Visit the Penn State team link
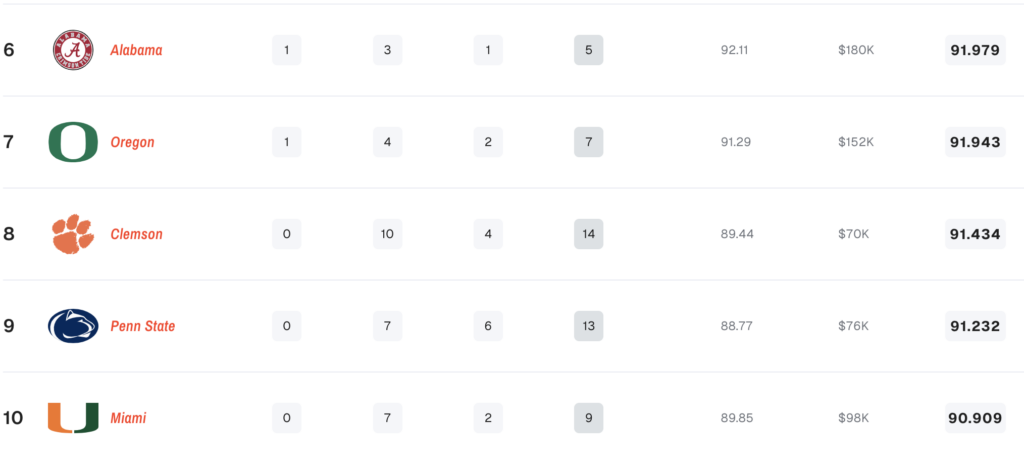Viewport: 1024px width, 463px height. 142,326
